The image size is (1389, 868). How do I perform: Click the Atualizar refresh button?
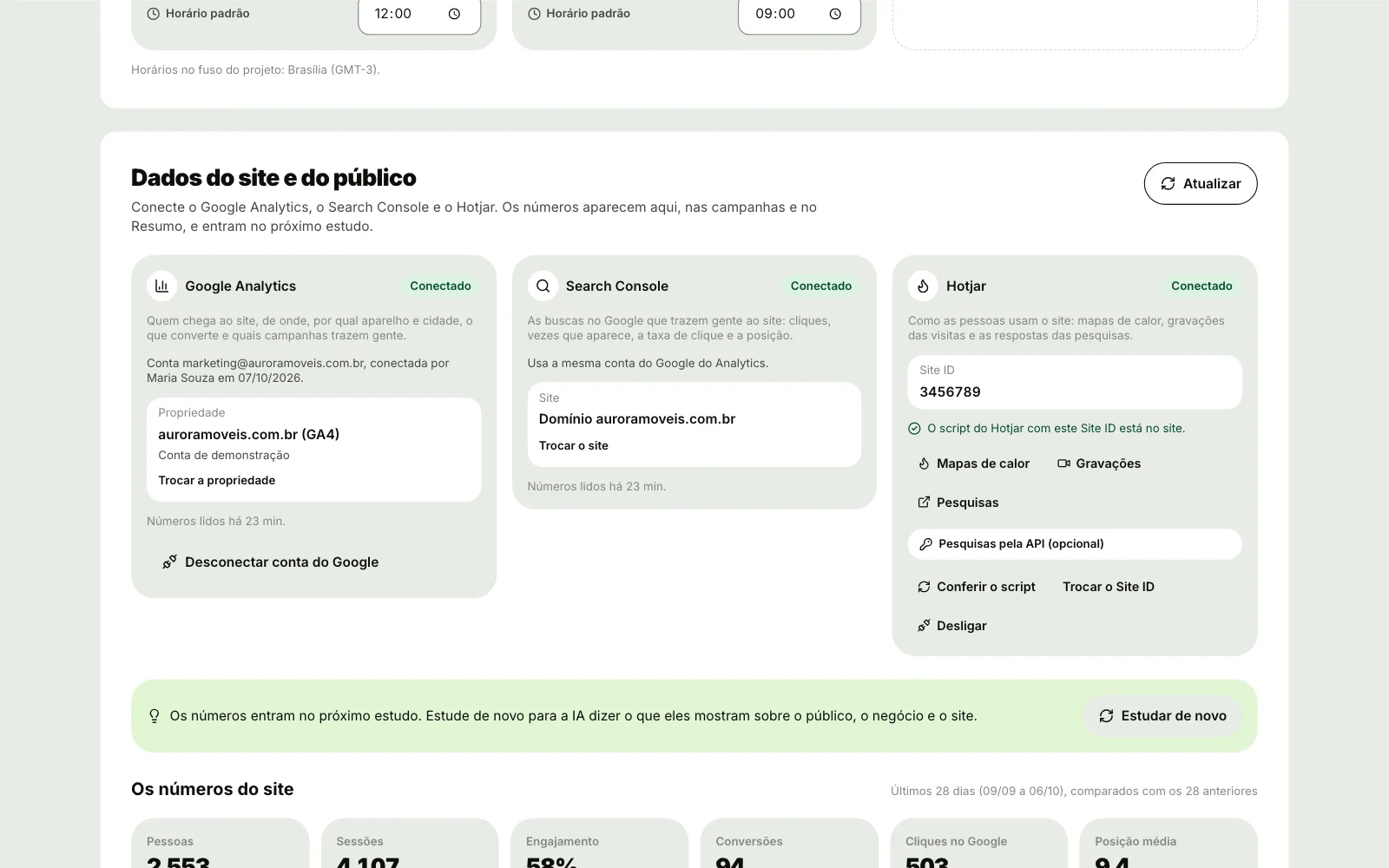point(1200,183)
